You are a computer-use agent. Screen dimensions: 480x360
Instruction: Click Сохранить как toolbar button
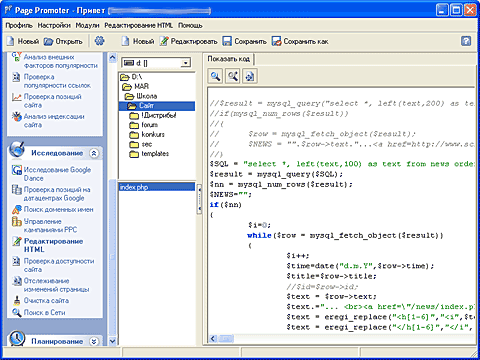pyautogui.click(x=300, y=41)
